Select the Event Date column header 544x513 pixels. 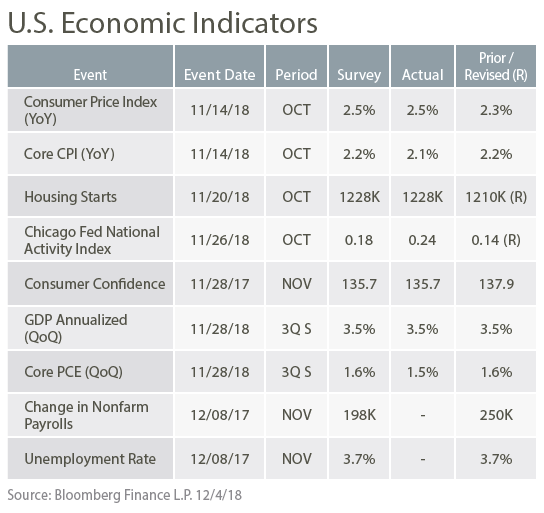coord(219,66)
